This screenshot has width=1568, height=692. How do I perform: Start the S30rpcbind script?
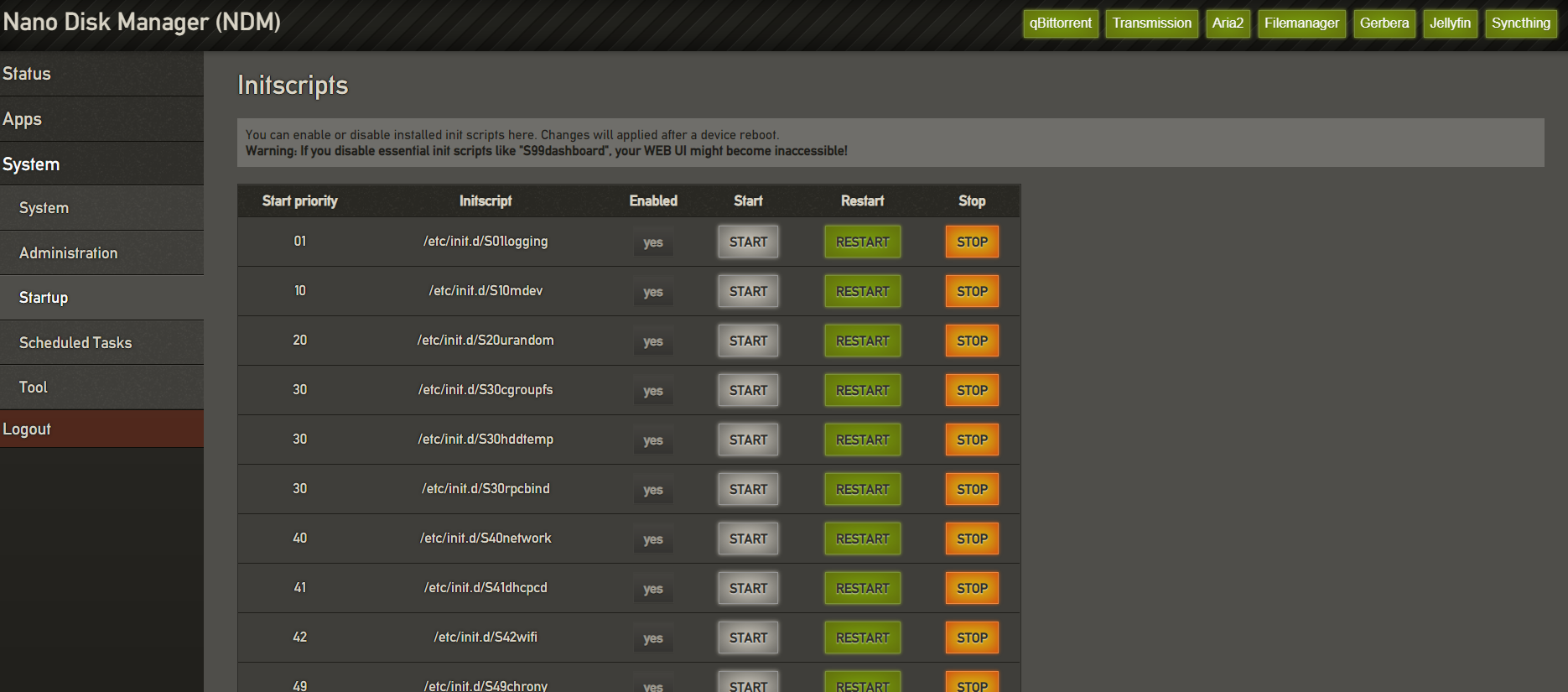(748, 489)
